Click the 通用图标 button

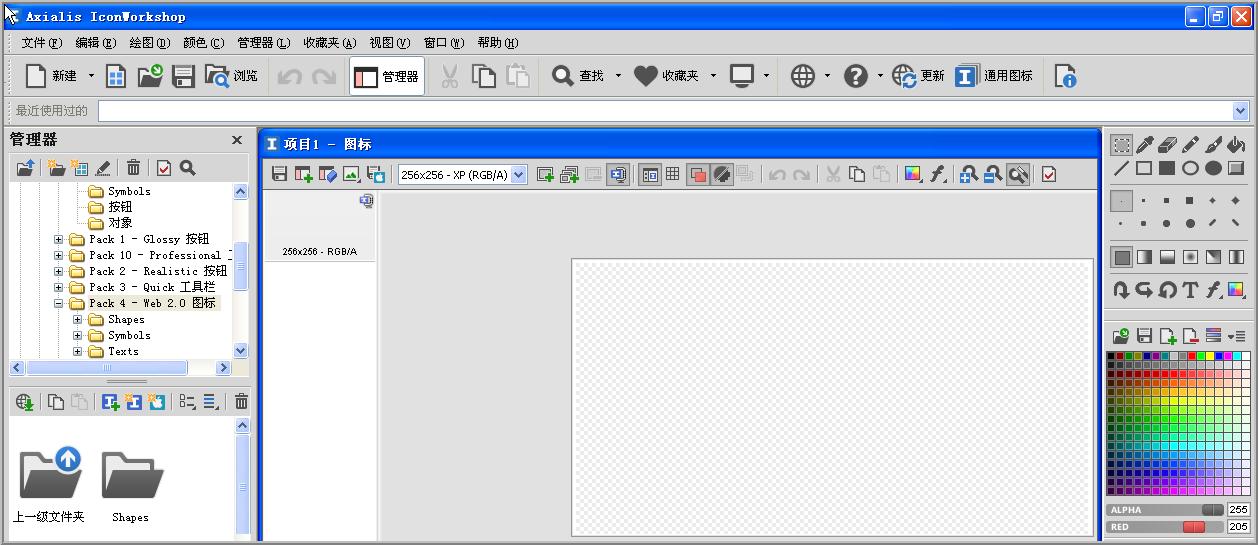[994, 76]
